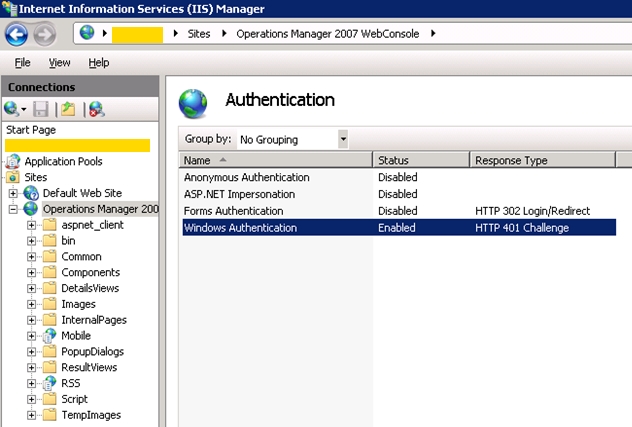The height and width of the screenshot is (427, 632).
Task: Click the Operations Manager site globe icon in tree
Action: coord(31,209)
